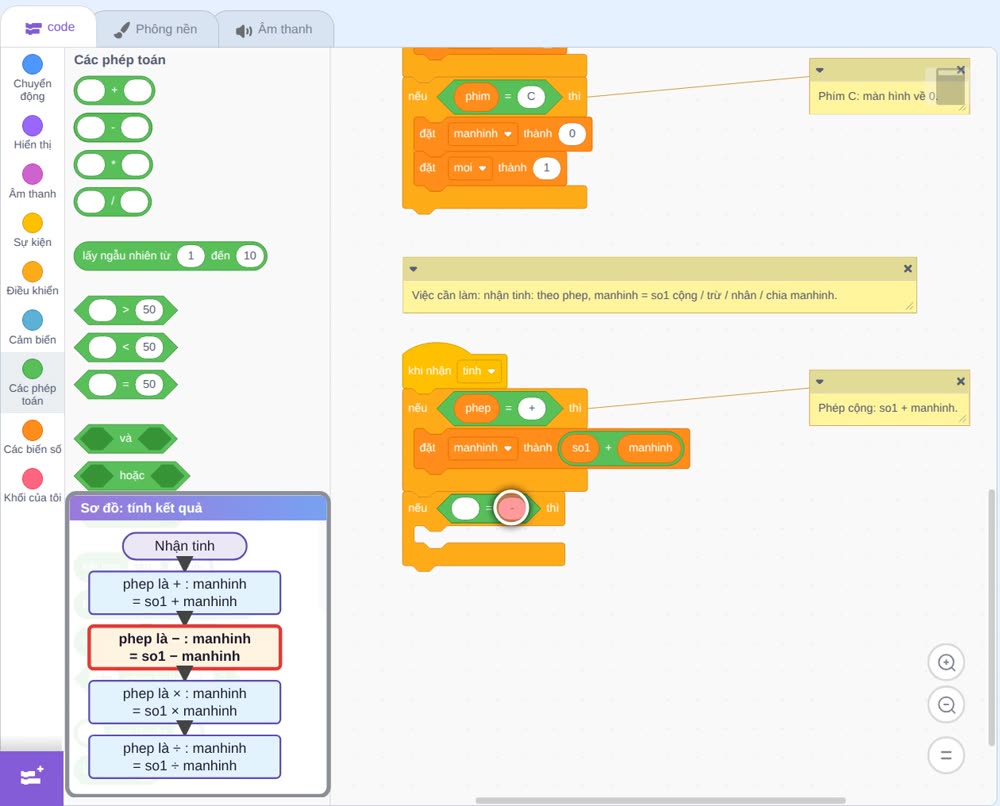Open the Âm thanh tab

point(274,29)
